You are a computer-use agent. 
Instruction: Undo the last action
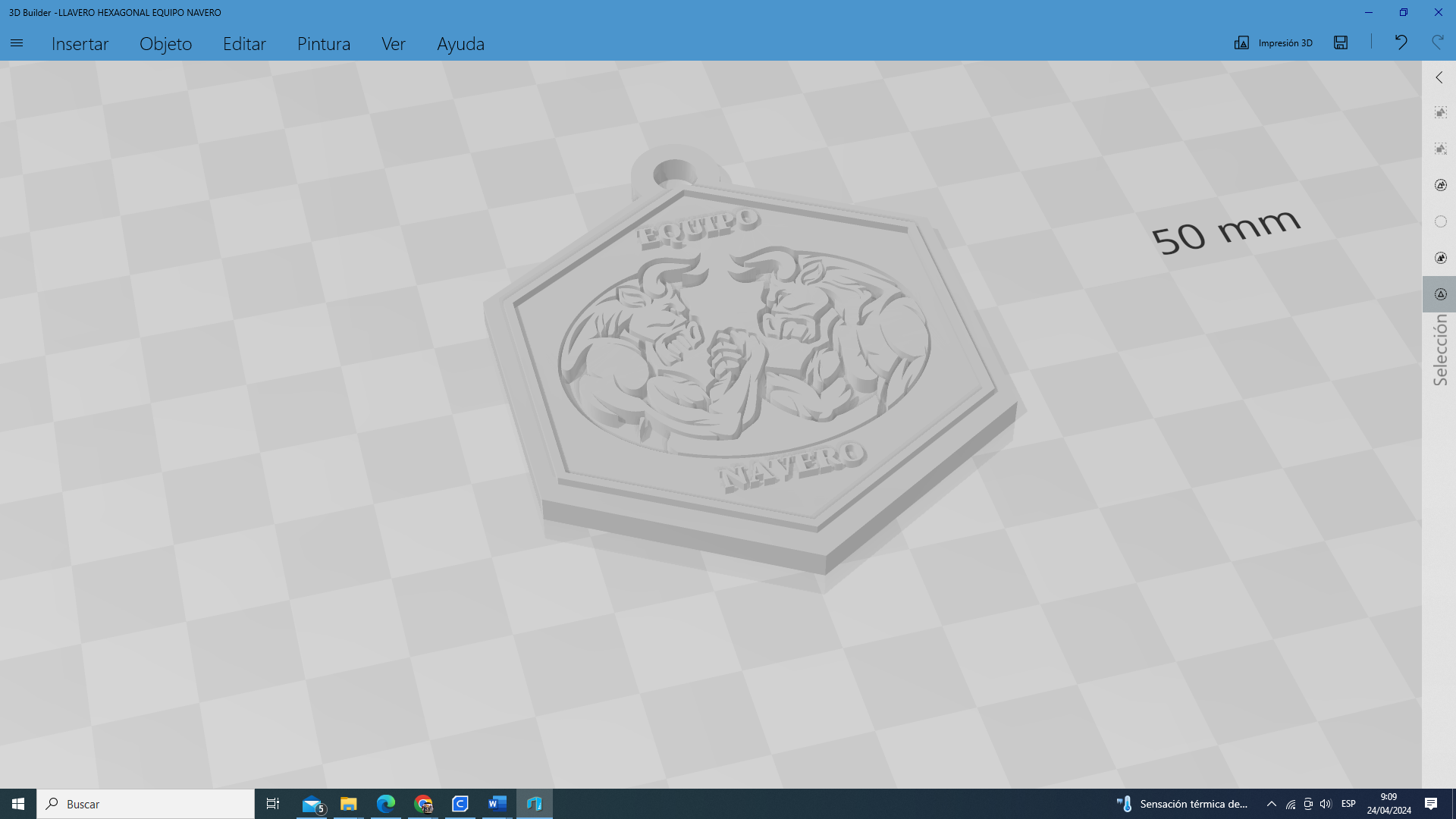[1401, 42]
